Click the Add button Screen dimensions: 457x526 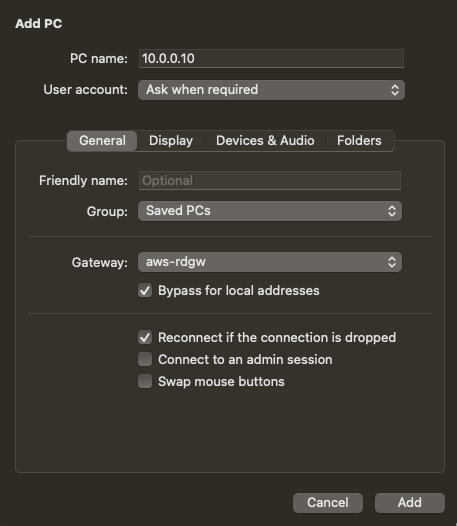tap(410, 503)
